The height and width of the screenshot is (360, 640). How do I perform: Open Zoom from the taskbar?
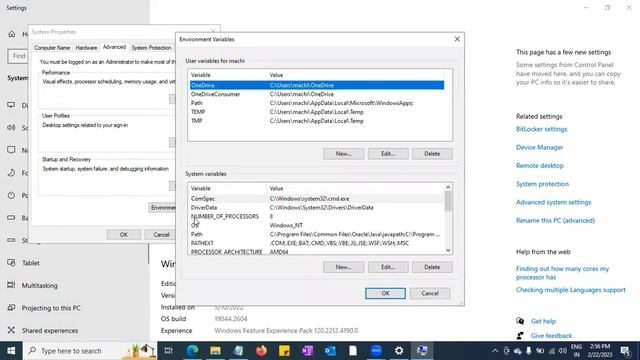click(376, 351)
